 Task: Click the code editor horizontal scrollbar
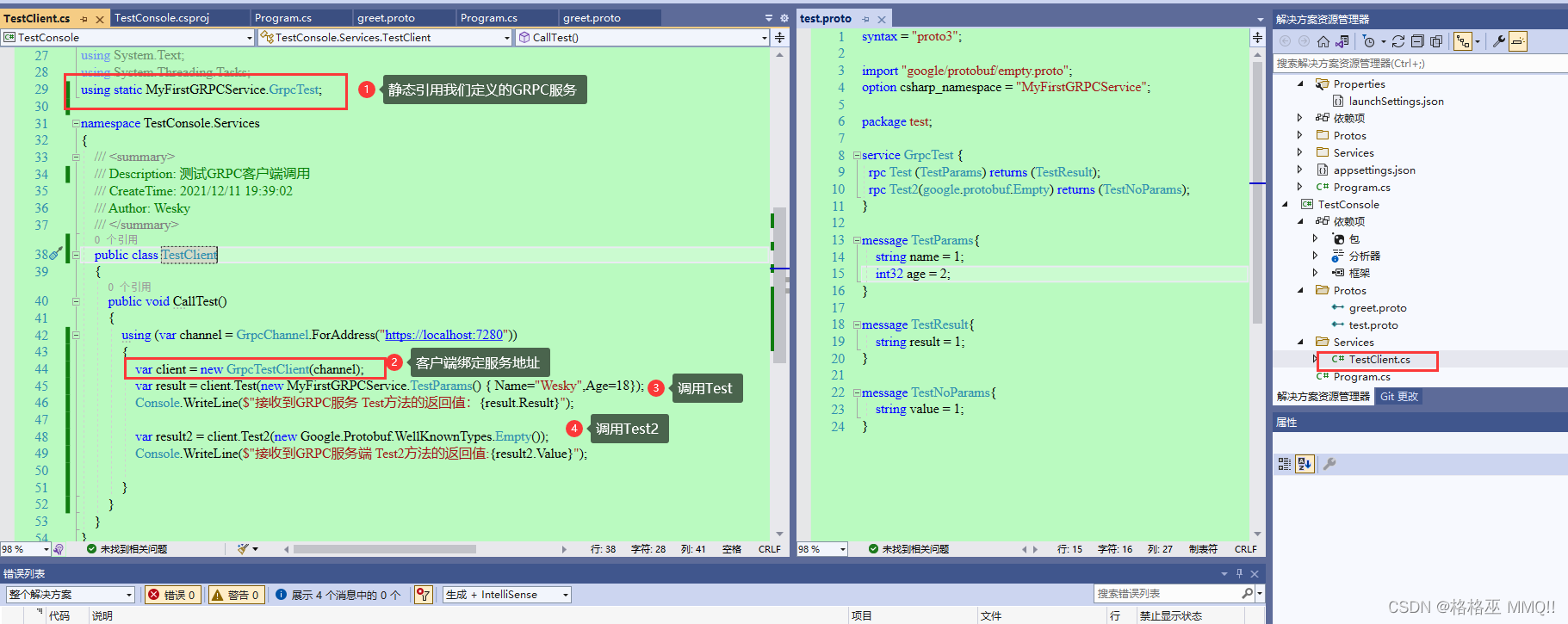click(385, 549)
